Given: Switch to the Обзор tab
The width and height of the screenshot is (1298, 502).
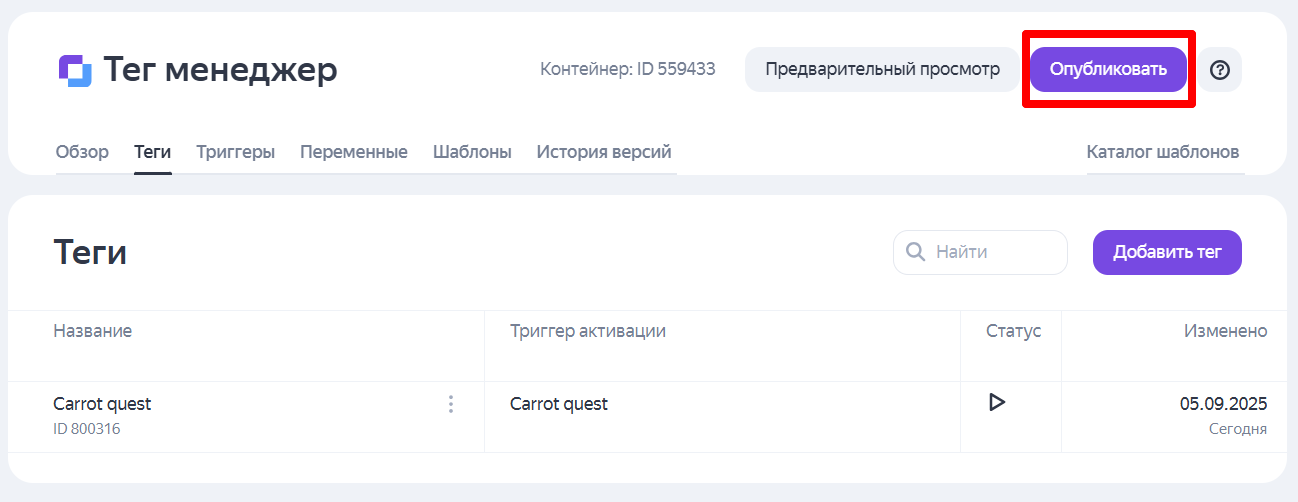Looking at the screenshot, I should pyautogui.click(x=82, y=152).
